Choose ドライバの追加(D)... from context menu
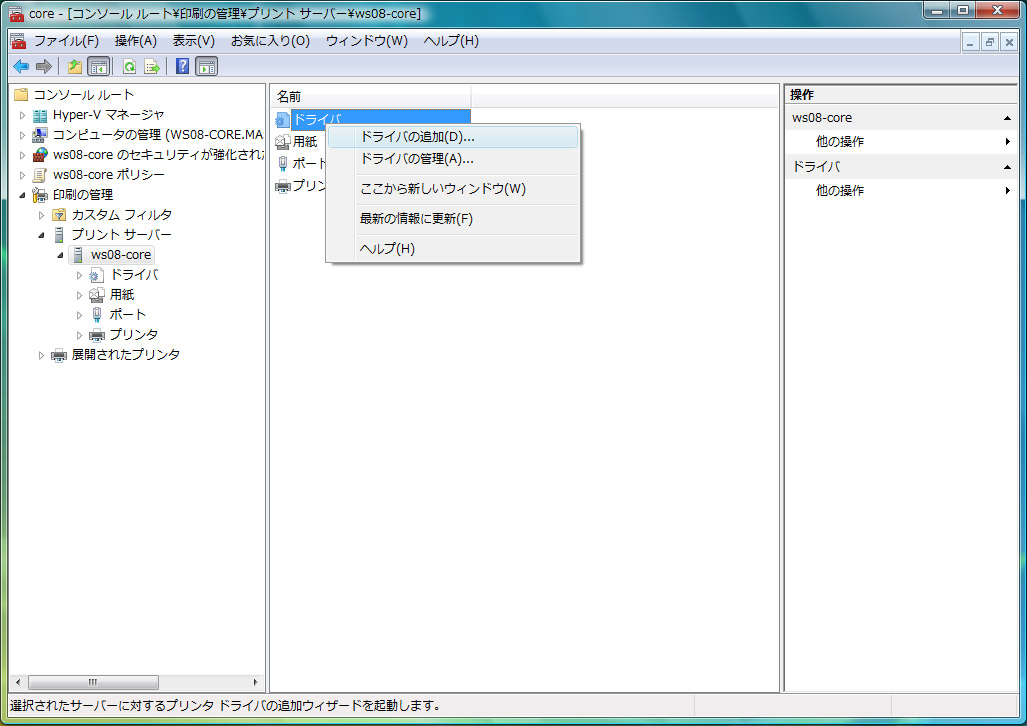 (x=417, y=137)
